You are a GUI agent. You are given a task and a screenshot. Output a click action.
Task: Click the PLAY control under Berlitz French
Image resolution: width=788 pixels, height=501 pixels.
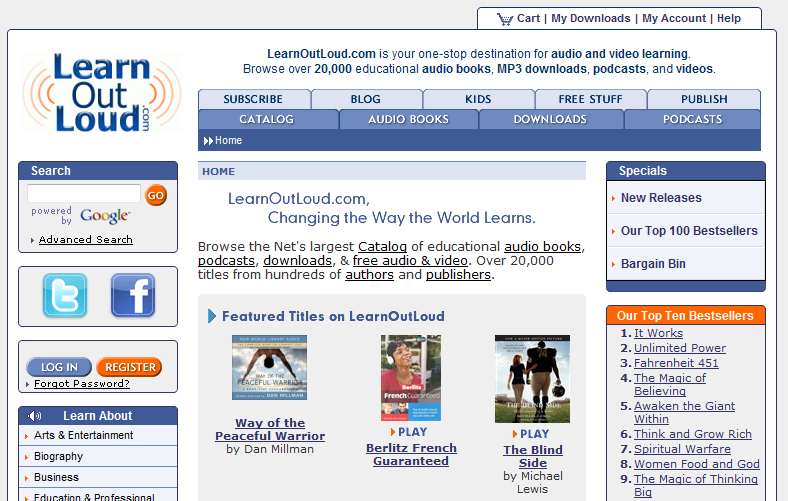(x=409, y=432)
